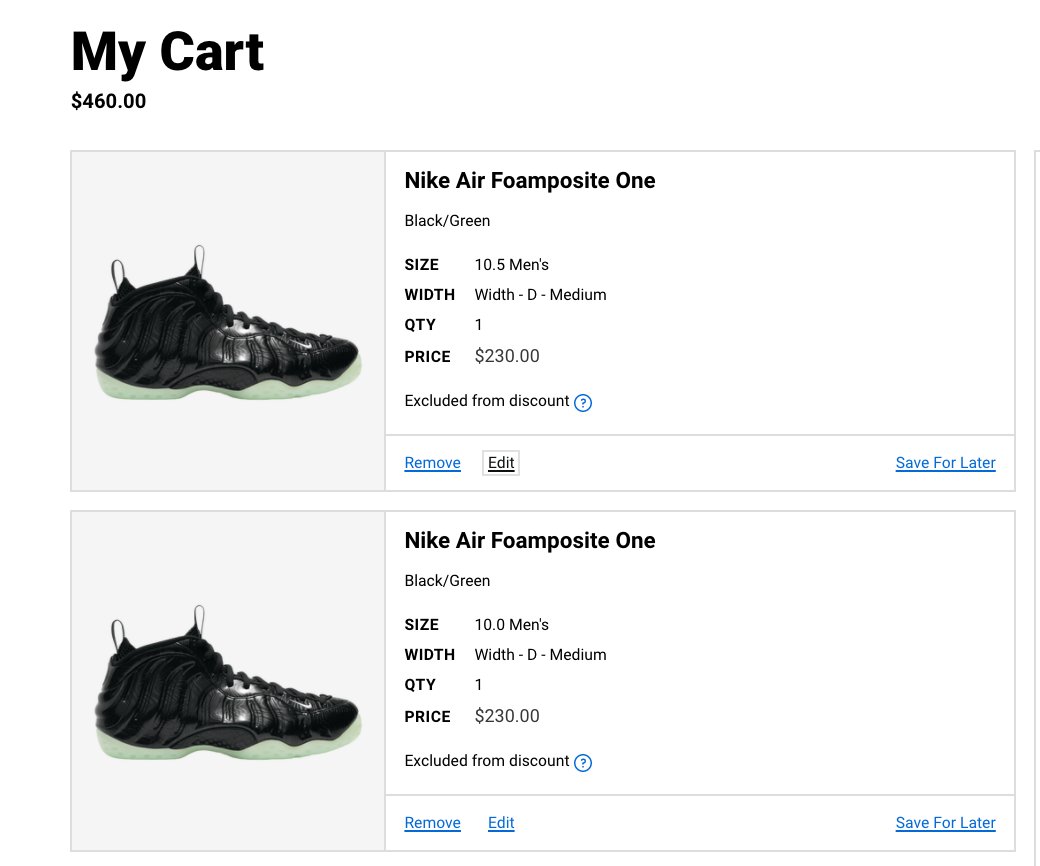Click the product title of the size 10.0 item
Image resolution: width=1040 pixels, height=866 pixels.
tap(530, 541)
